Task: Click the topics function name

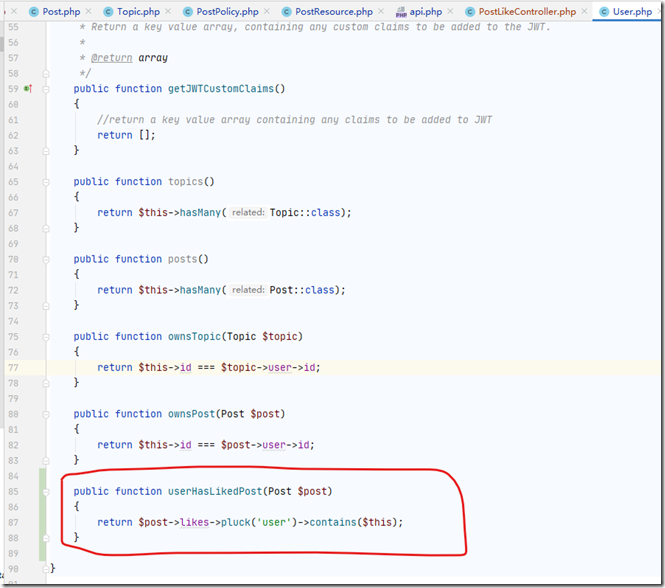Action: [x=185, y=182]
